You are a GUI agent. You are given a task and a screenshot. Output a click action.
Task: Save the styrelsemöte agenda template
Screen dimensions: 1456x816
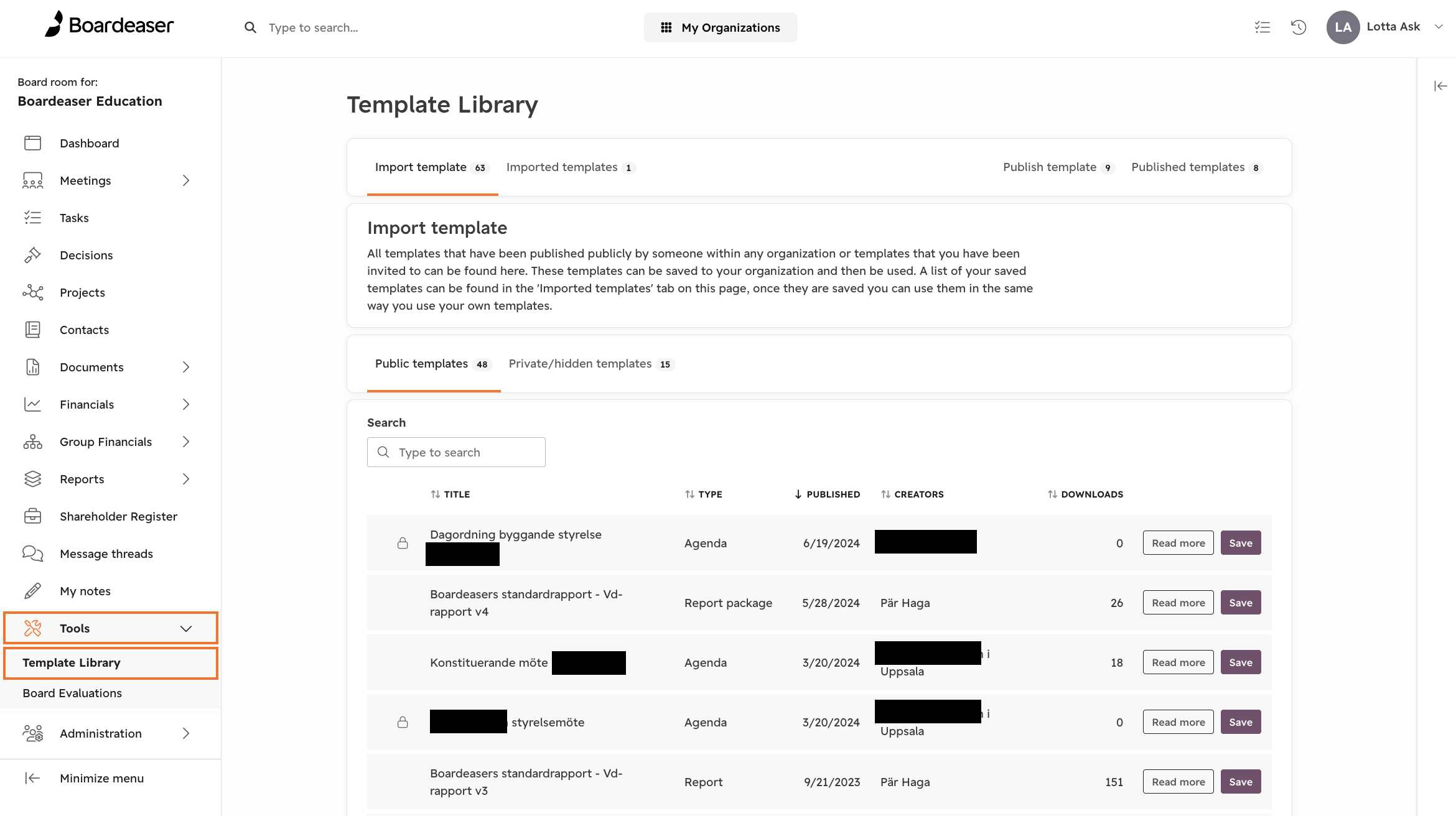(x=1241, y=722)
